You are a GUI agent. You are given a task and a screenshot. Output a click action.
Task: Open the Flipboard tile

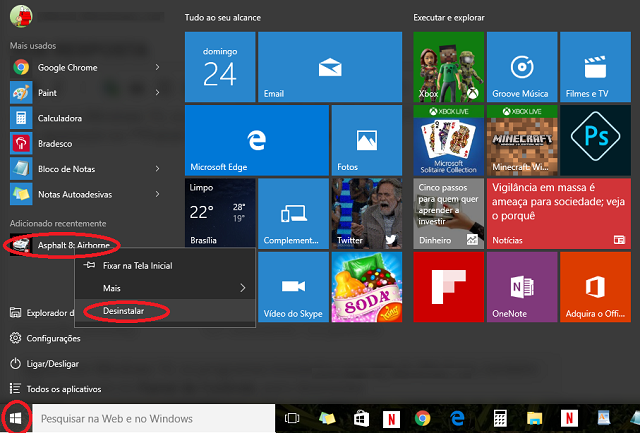coord(449,287)
